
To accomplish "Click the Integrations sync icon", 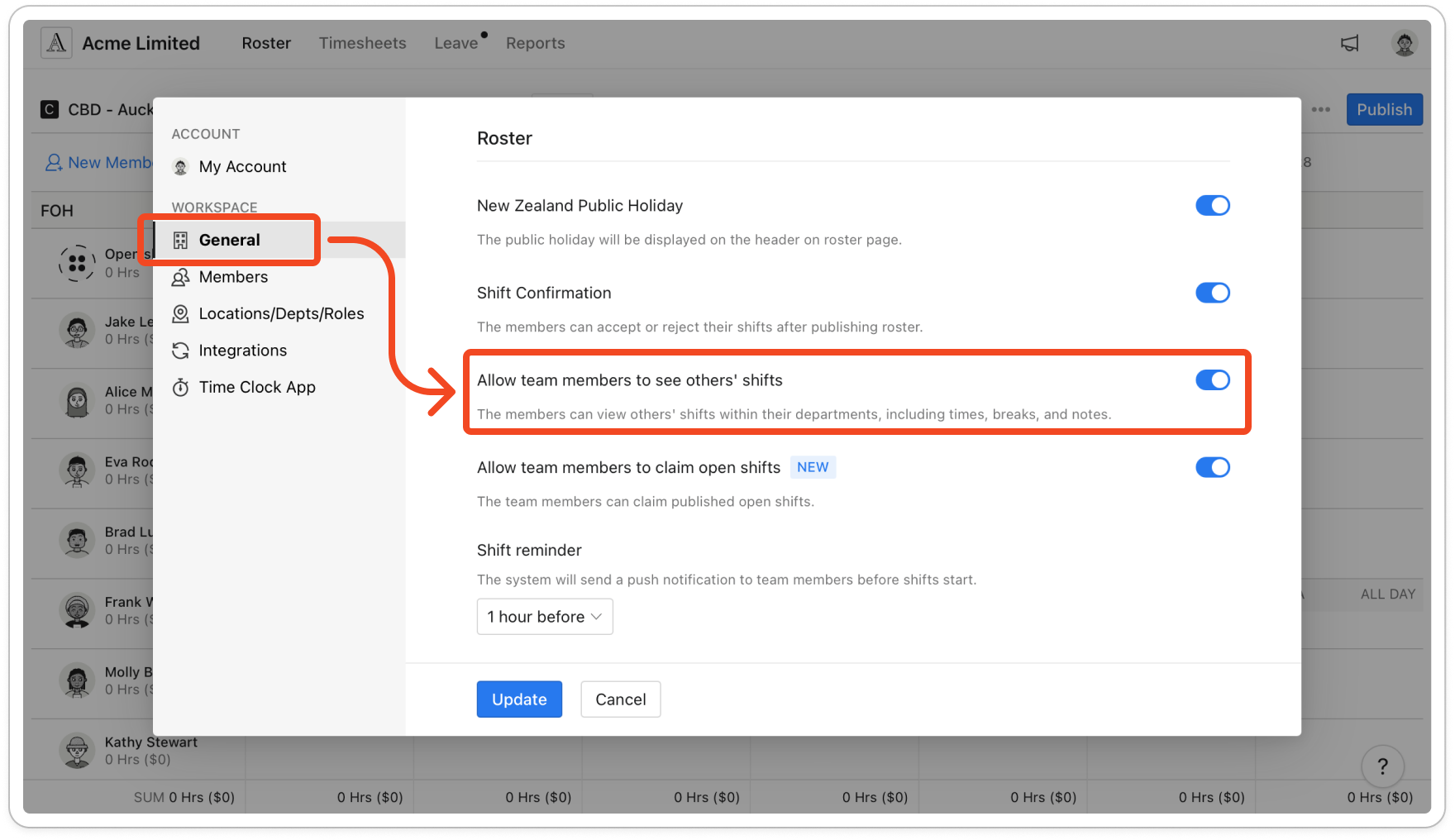I will coord(180,351).
